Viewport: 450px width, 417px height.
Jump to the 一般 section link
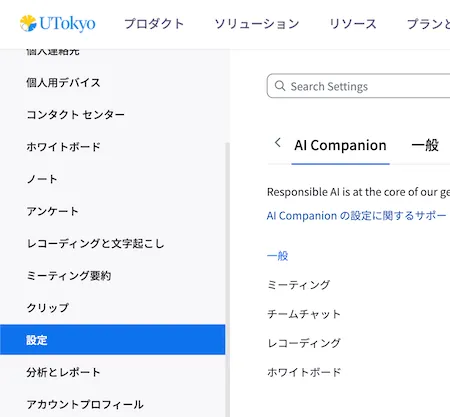(x=277, y=256)
